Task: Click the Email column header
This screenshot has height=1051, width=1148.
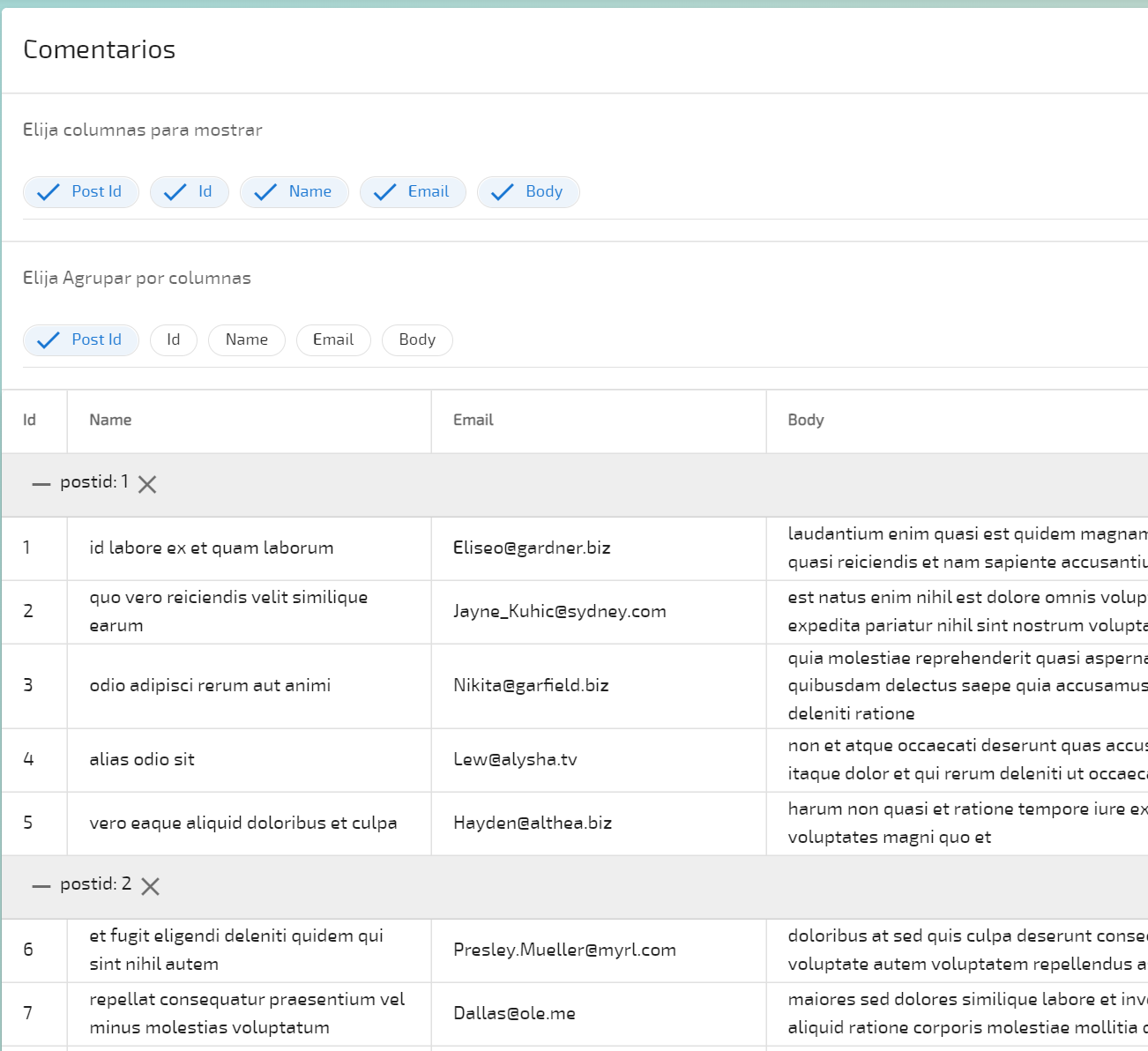Action: pyautogui.click(x=473, y=421)
